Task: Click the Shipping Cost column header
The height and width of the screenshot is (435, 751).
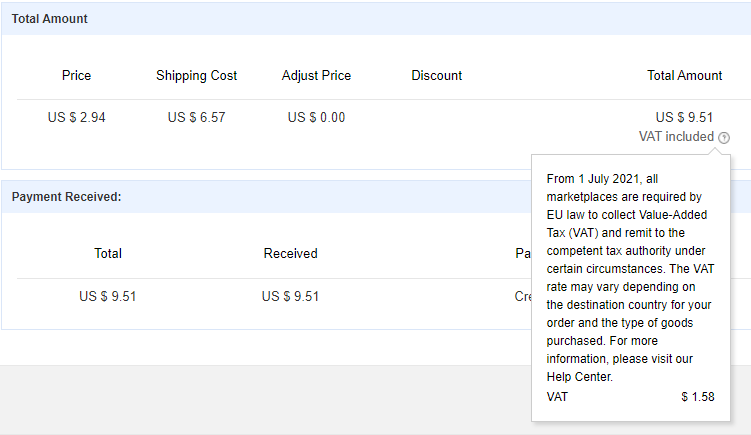Action: [x=197, y=75]
